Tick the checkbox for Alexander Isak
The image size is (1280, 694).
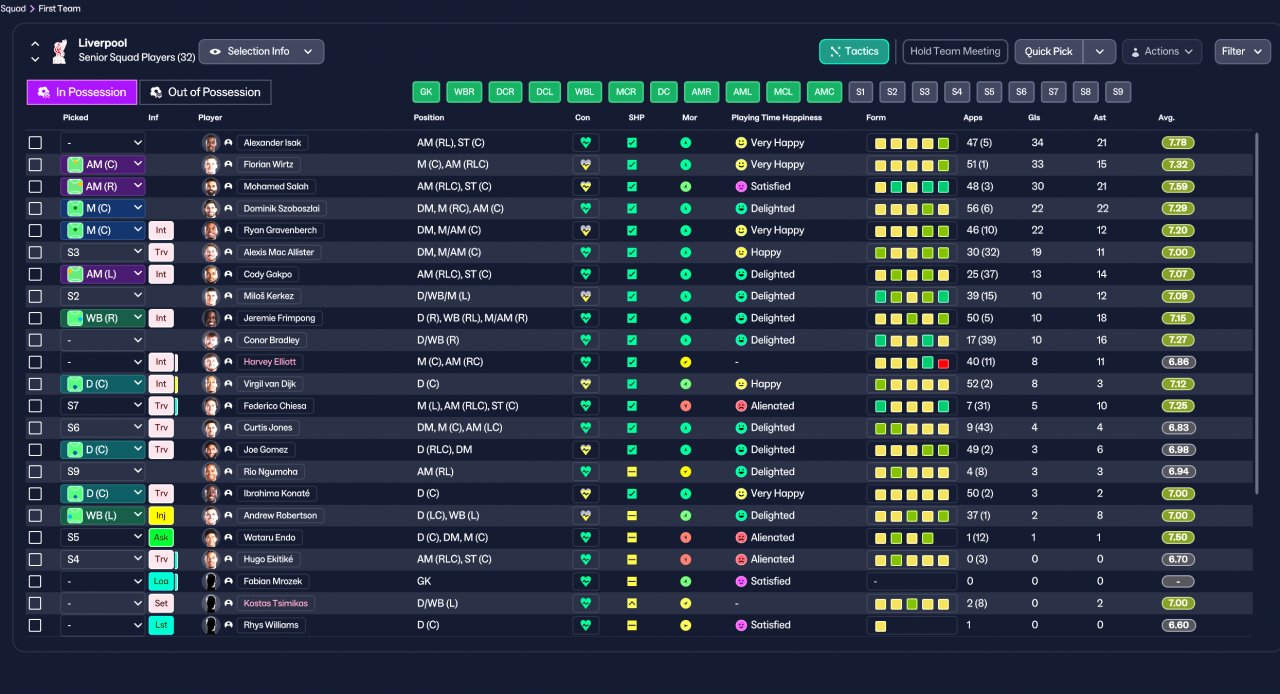point(35,143)
